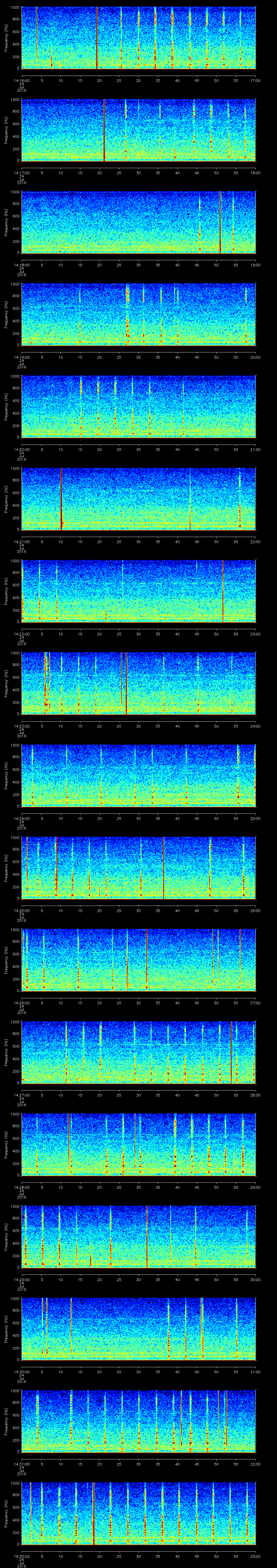Click the '25:00' end time label
This screenshot has width=277, height=1568.
tap(255, 818)
